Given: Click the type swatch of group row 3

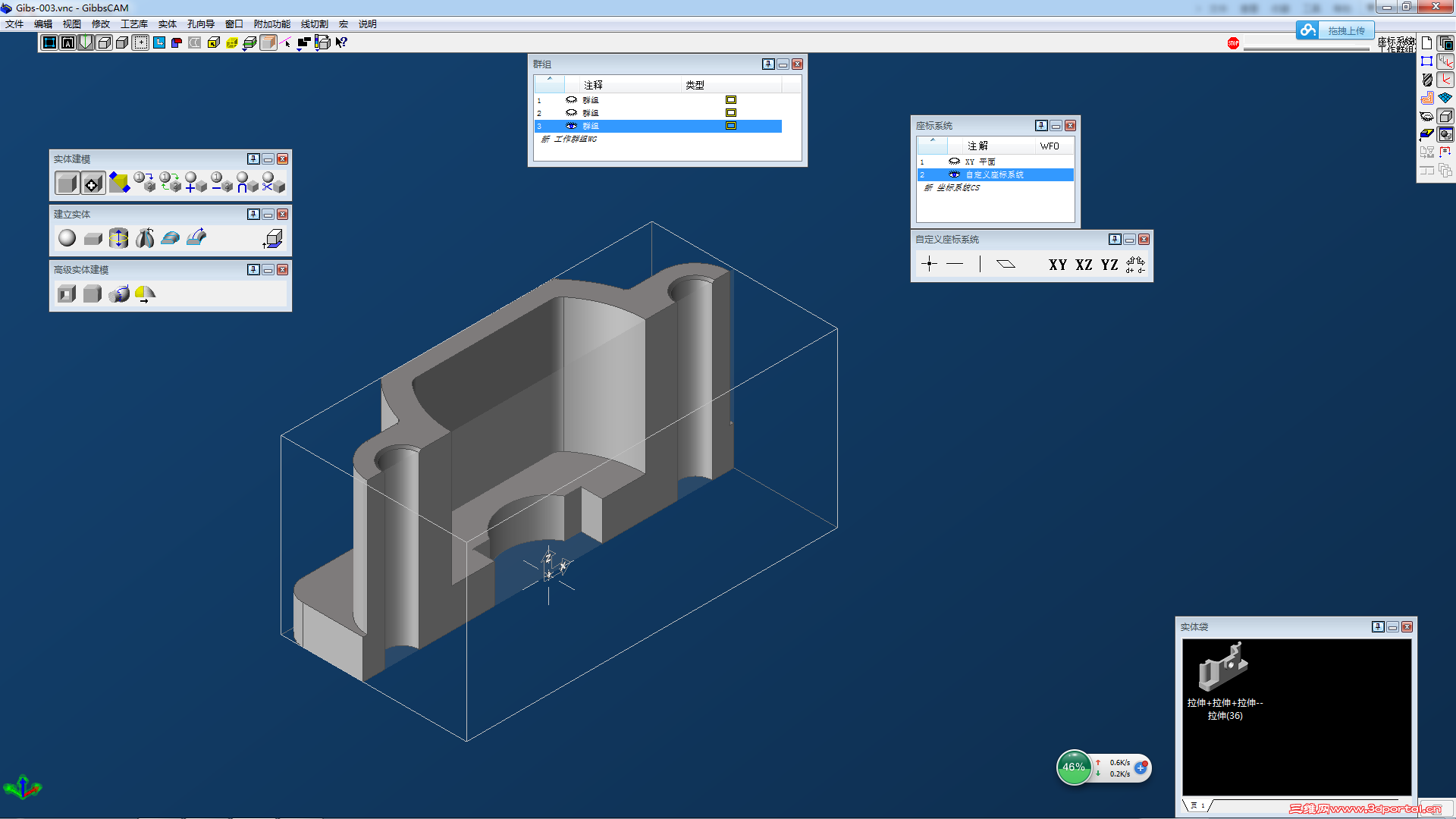Looking at the screenshot, I should 731,126.
